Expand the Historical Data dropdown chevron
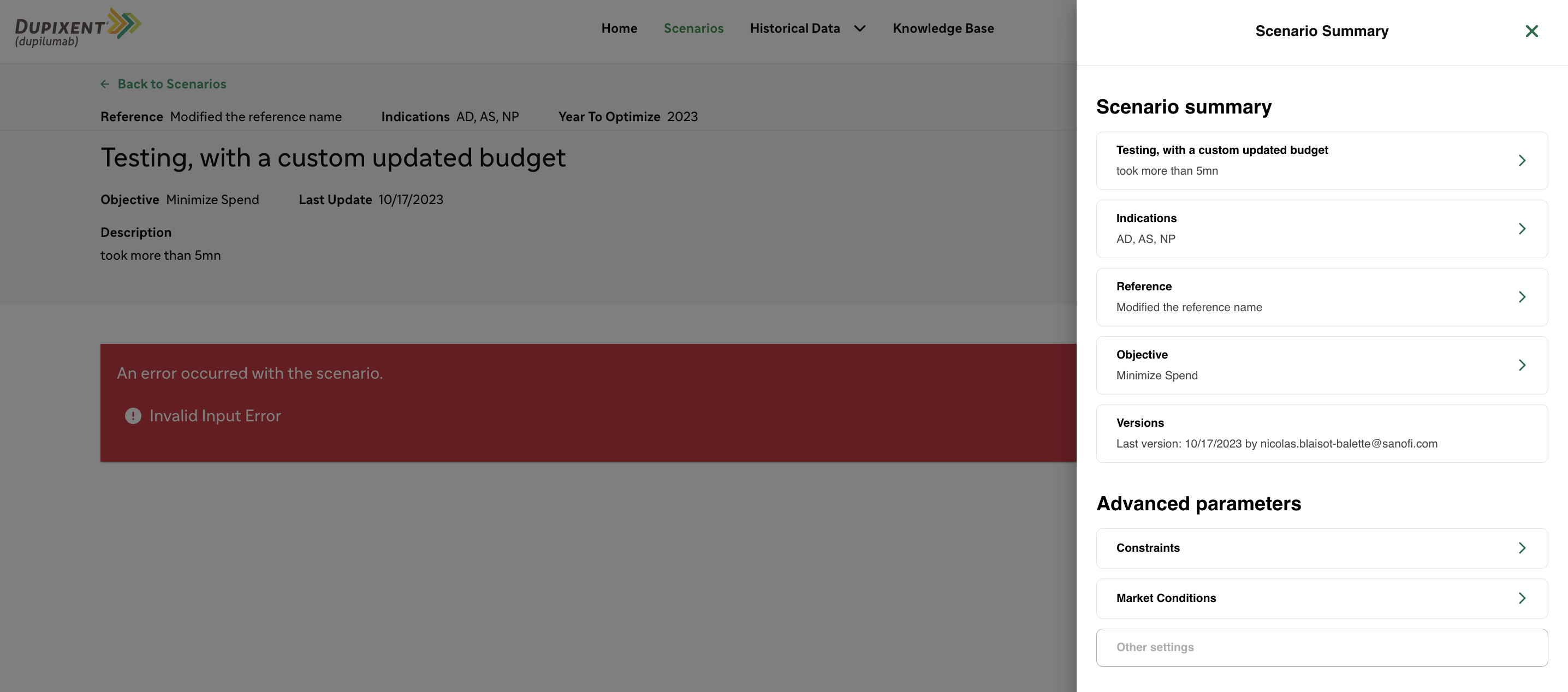1568x692 pixels. tap(859, 28)
